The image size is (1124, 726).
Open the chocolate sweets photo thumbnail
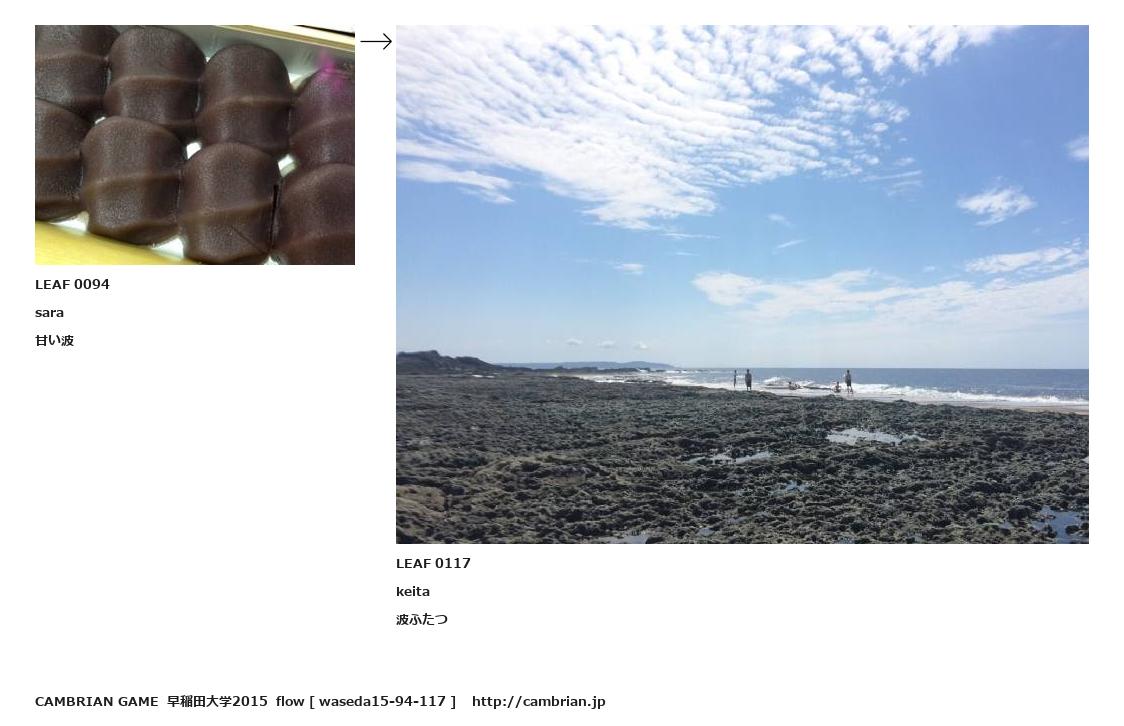coord(195,145)
